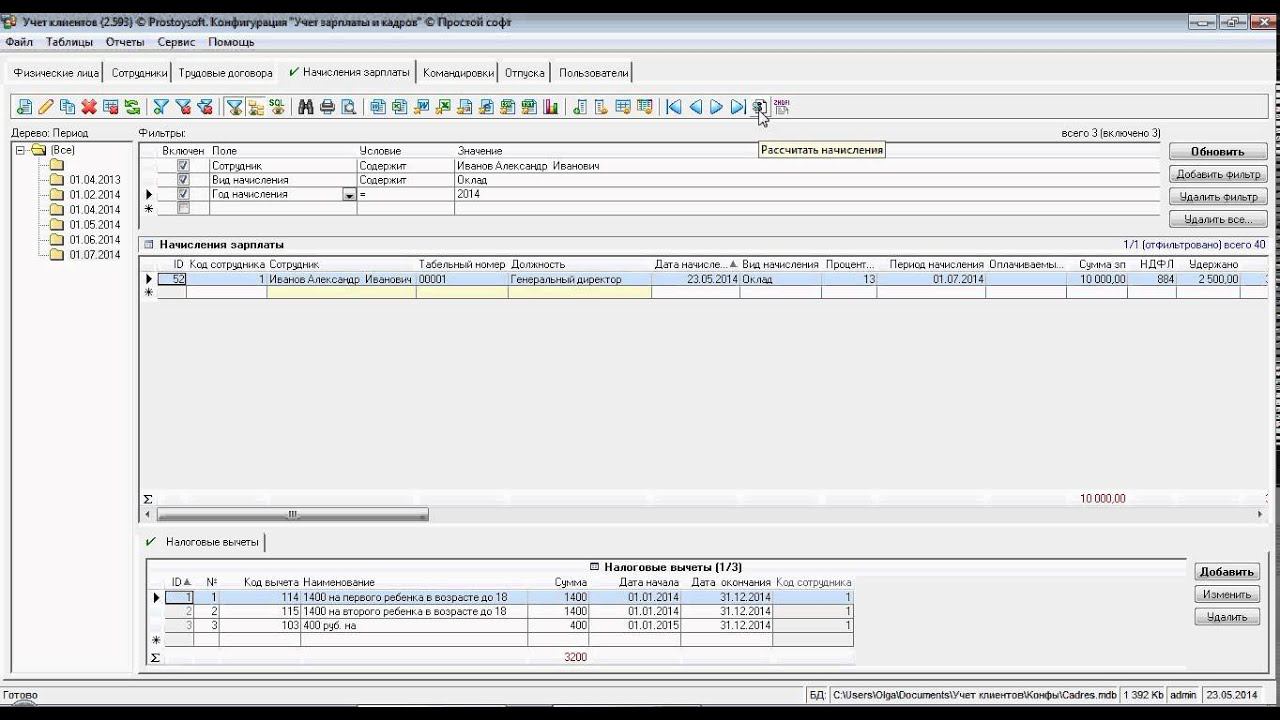Image resolution: width=1280 pixels, height=720 pixels.
Task: Click the red X delete record icon
Action: click(89, 107)
